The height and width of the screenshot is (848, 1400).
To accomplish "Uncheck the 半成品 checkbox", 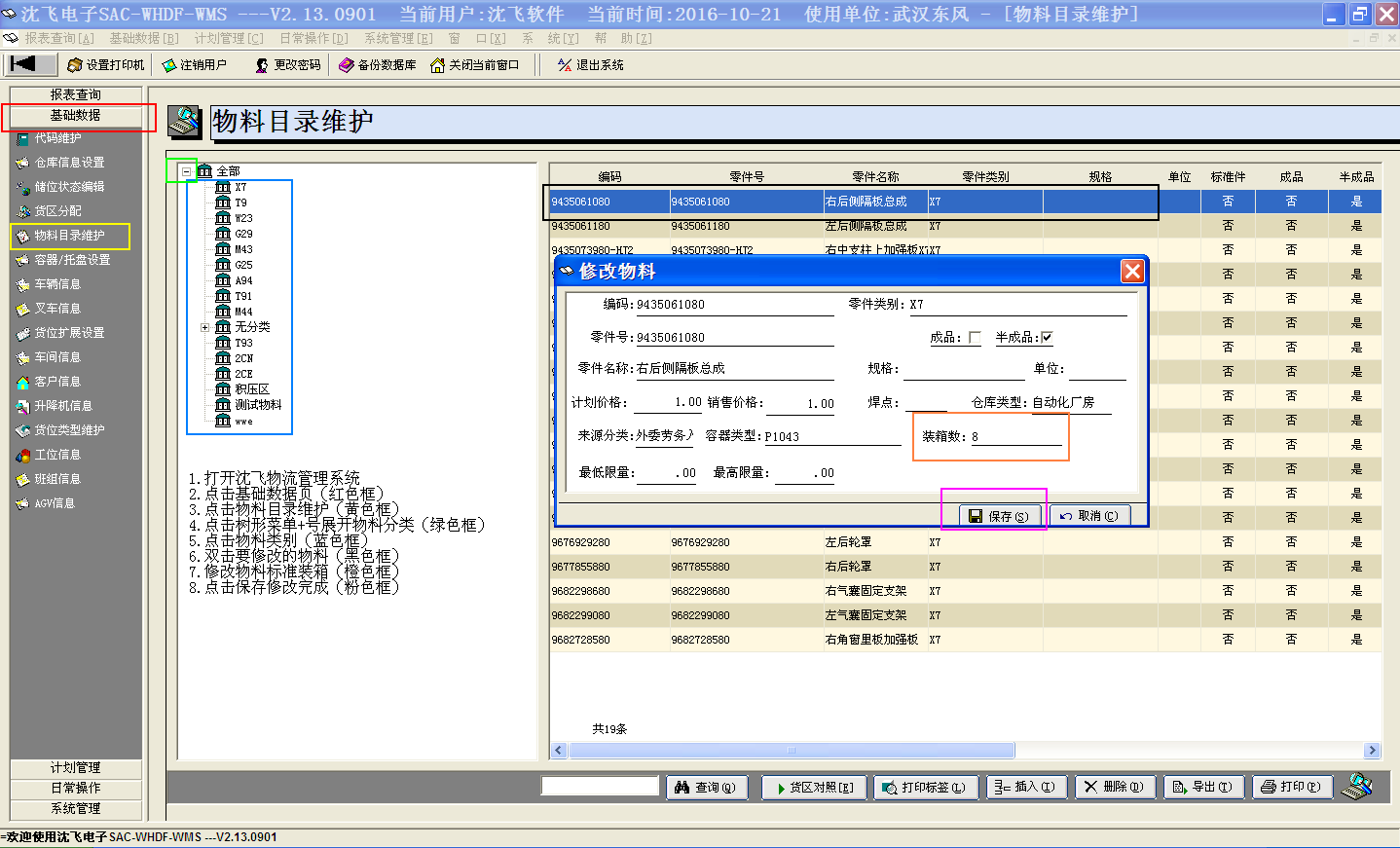I will pyautogui.click(x=1047, y=338).
